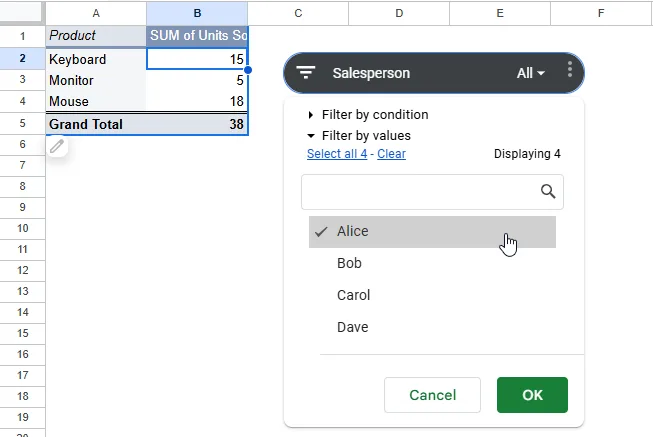Uncheck Alice in the values list
Screen dimensions: 653x437
[x=432, y=232]
